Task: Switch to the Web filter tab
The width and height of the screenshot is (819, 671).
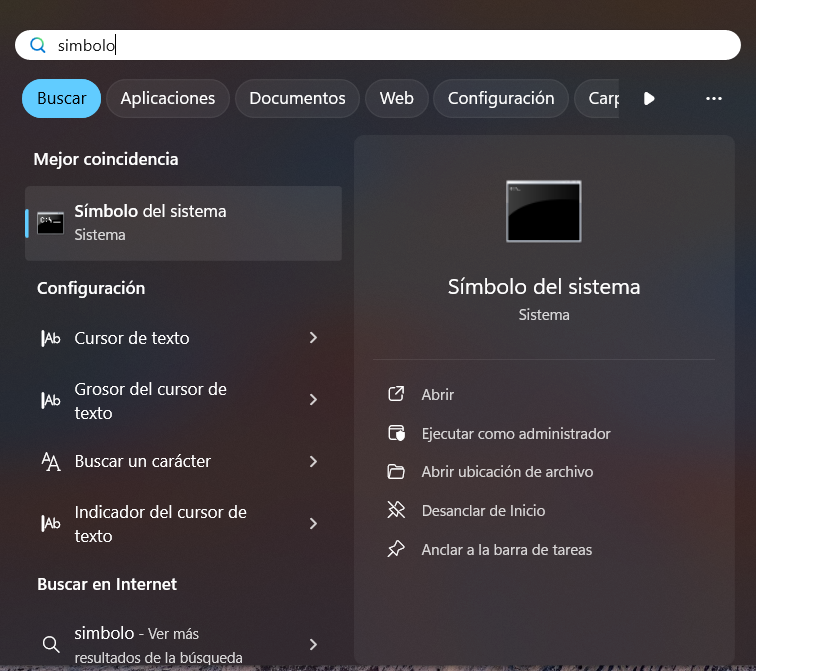Action: click(x=396, y=98)
